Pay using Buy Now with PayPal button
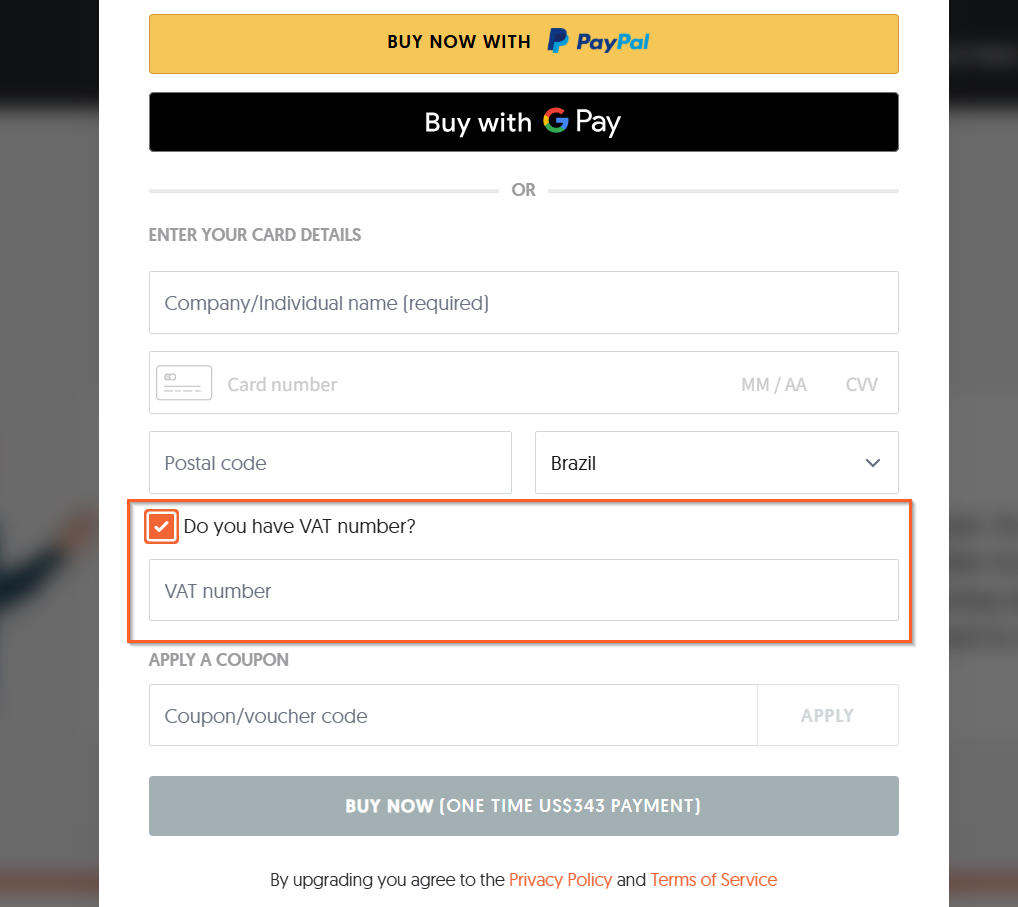 click(x=523, y=44)
